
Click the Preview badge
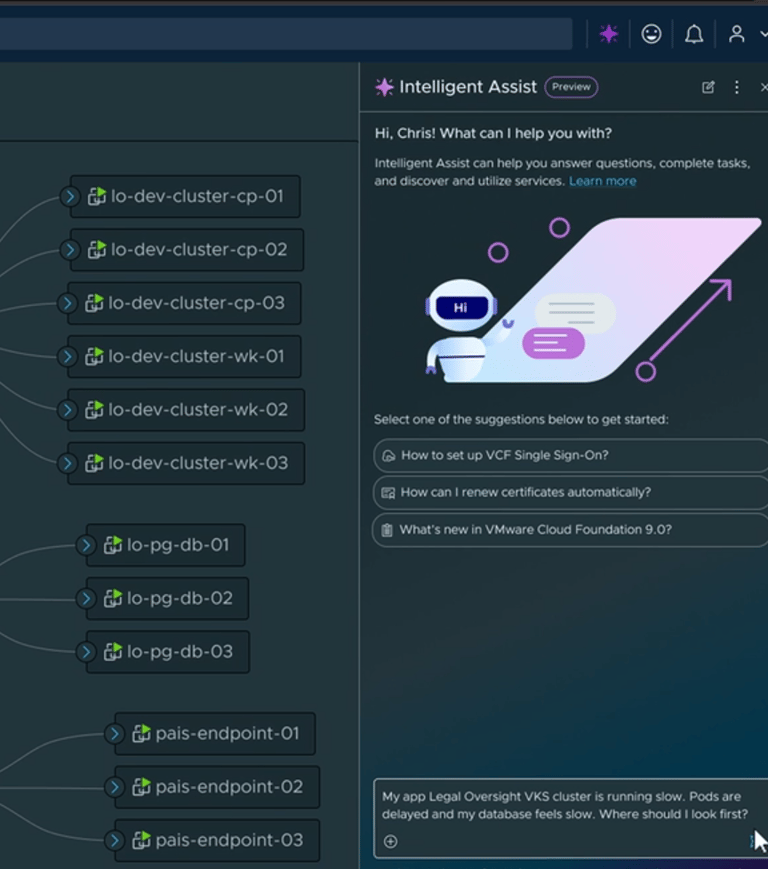(571, 87)
